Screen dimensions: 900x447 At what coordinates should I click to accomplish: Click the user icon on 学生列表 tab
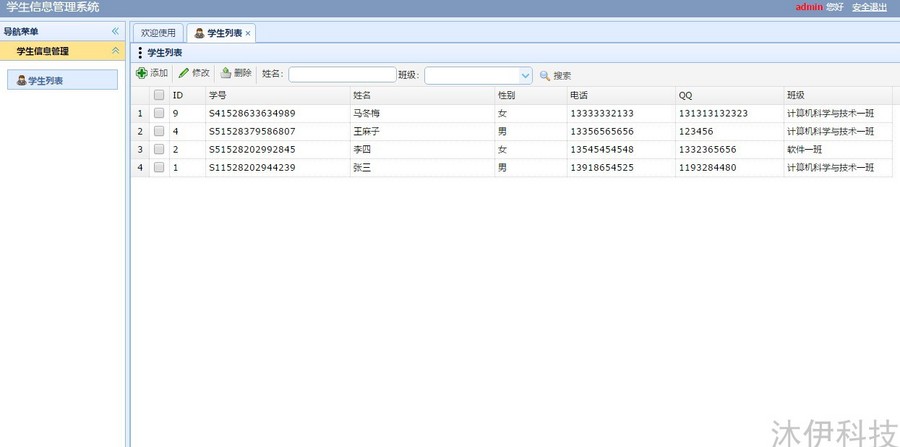pyautogui.click(x=199, y=33)
